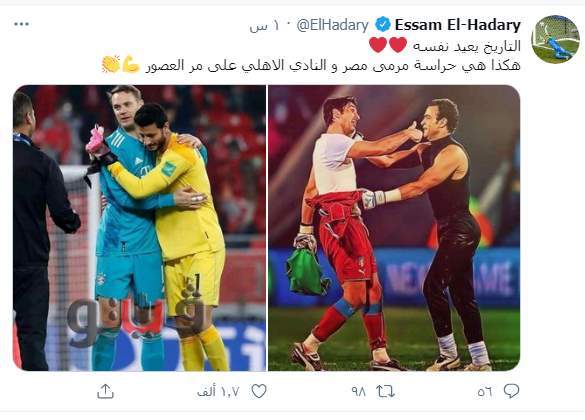Open the right photo of two players
The image size is (585, 420).
coord(394,228)
